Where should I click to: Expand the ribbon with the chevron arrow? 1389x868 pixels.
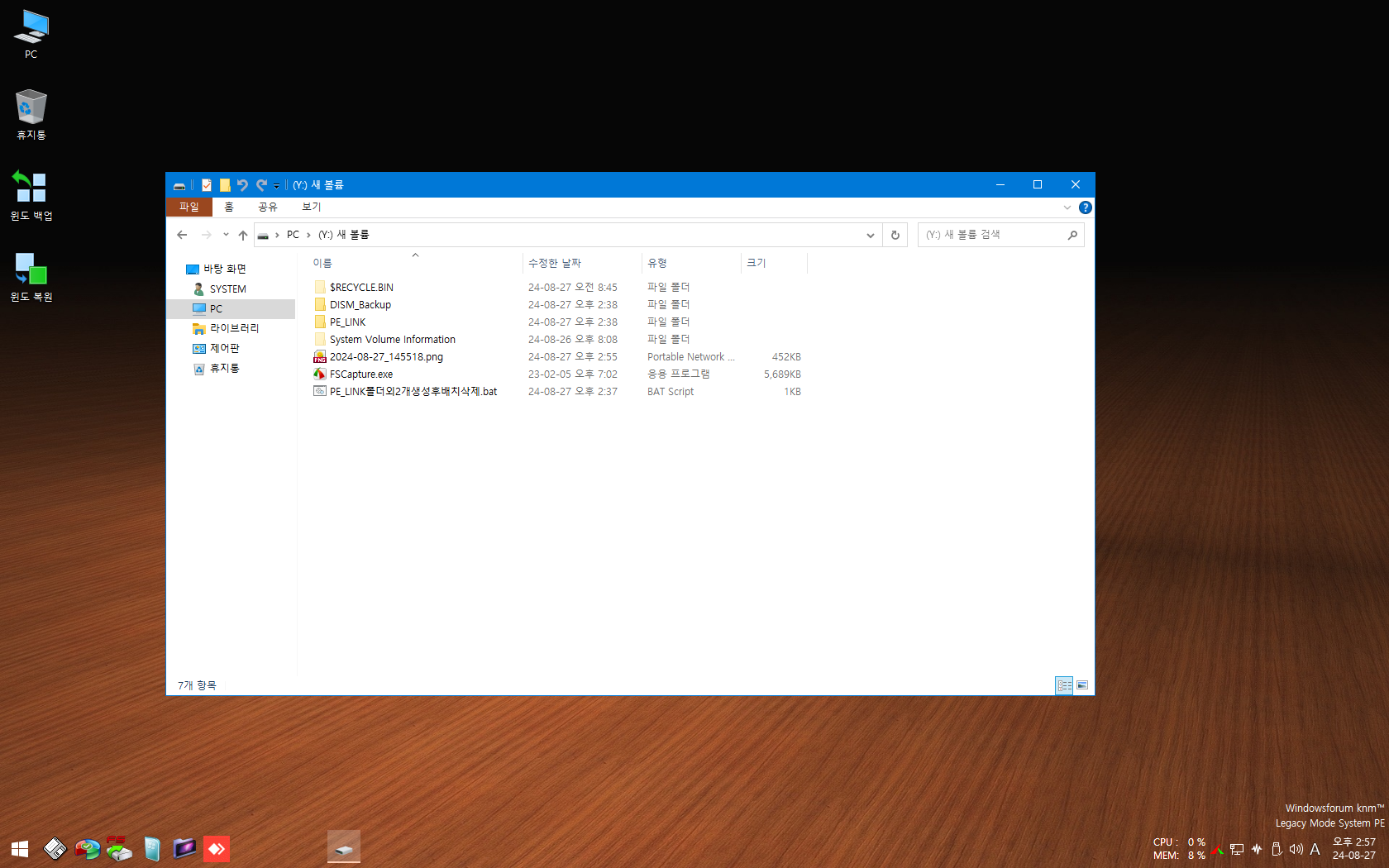pyautogui.click(x=1067, y=207)
